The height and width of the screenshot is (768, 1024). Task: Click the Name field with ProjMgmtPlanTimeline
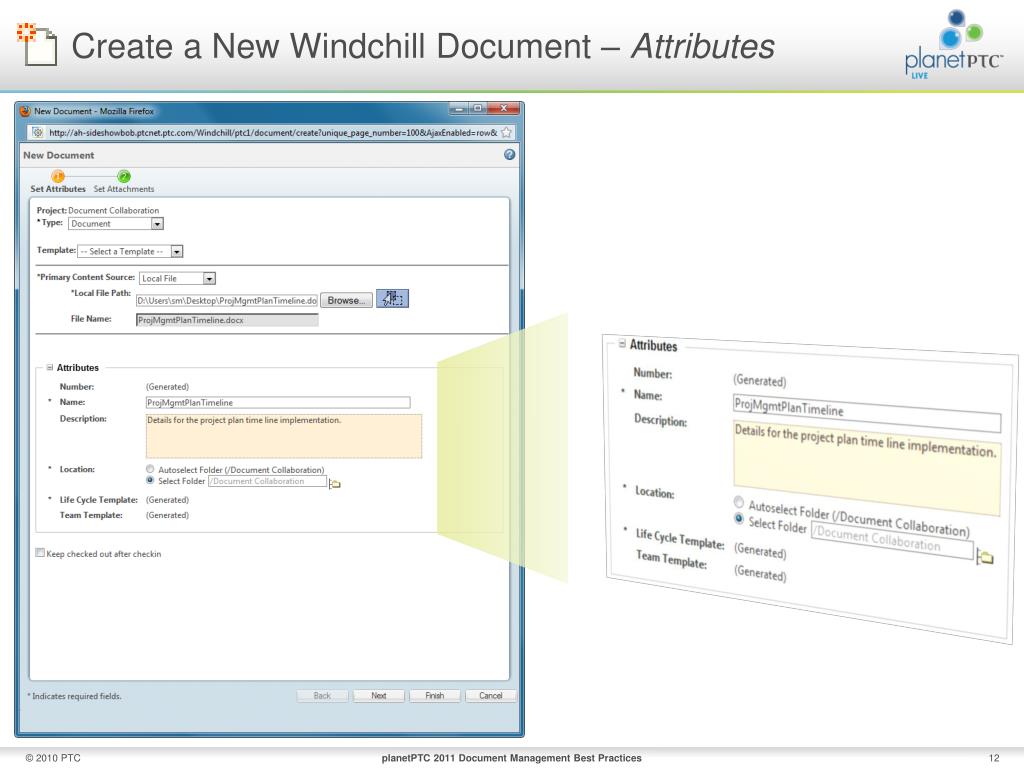[x=278, y=402]
